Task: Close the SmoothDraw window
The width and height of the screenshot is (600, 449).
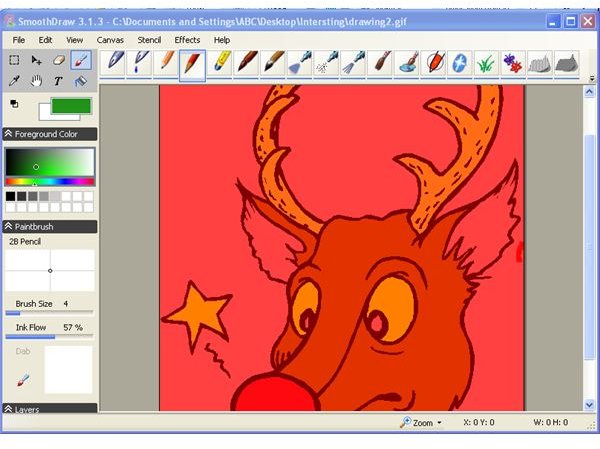Action: pyautogui.click(x=588, y=21)
